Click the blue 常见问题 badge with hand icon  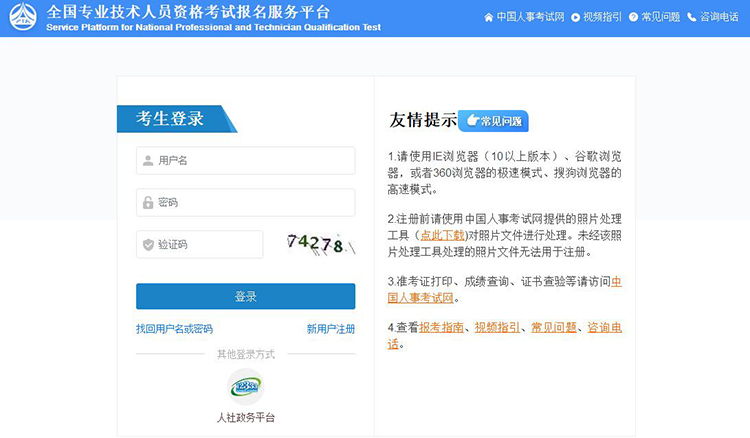point(493,121)
